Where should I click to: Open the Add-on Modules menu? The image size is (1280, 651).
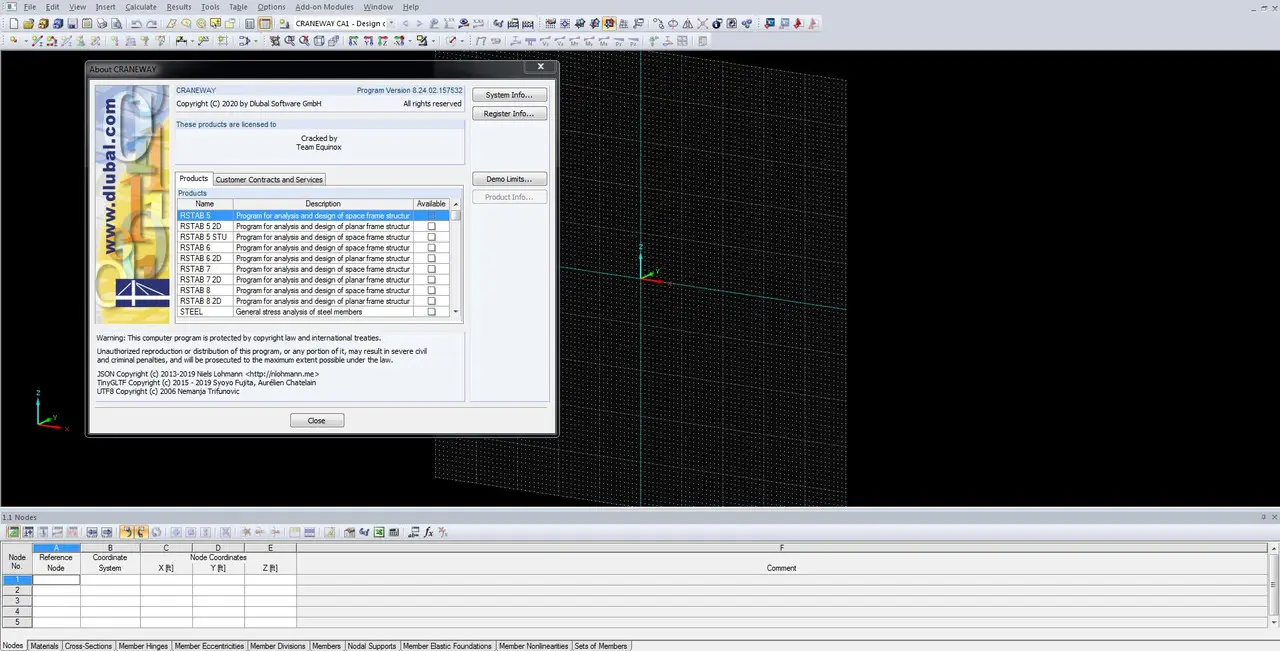pyautogui.click(x=324, y=7)
